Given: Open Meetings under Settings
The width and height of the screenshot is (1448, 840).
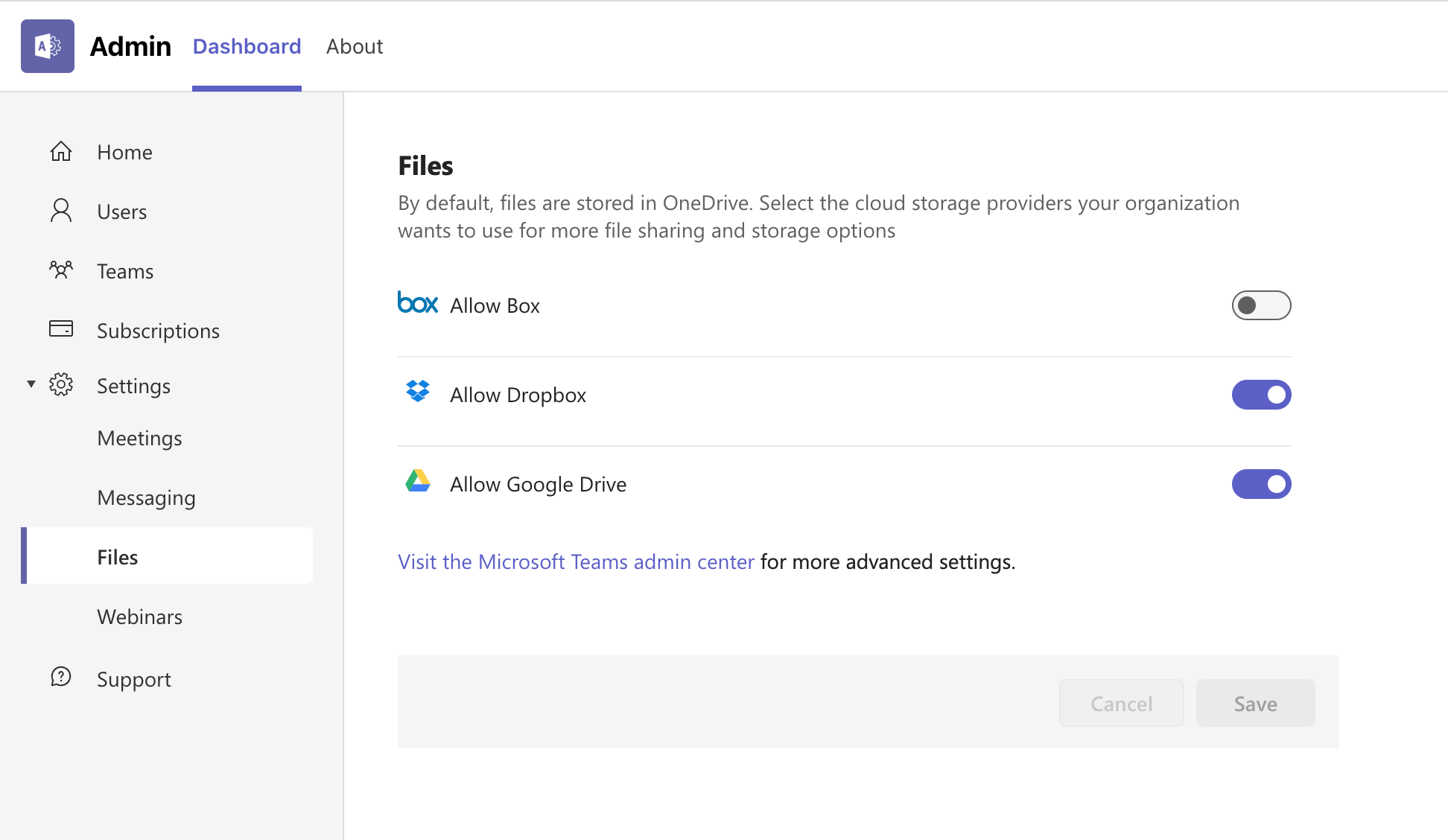Looking at the screenshot, I should (139, 438).
